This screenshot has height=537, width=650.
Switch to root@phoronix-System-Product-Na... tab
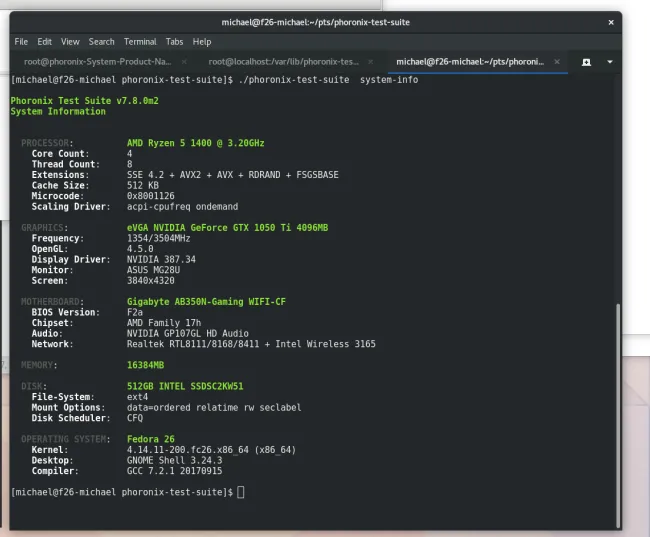[x=98, y=62]
